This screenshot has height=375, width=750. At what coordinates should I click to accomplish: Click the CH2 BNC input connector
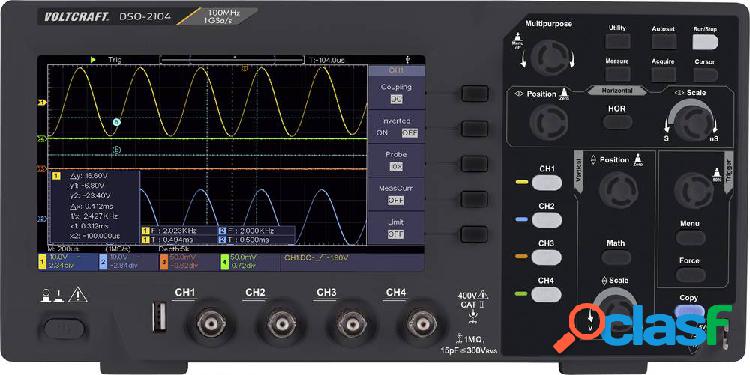click(x=281, y=323)
